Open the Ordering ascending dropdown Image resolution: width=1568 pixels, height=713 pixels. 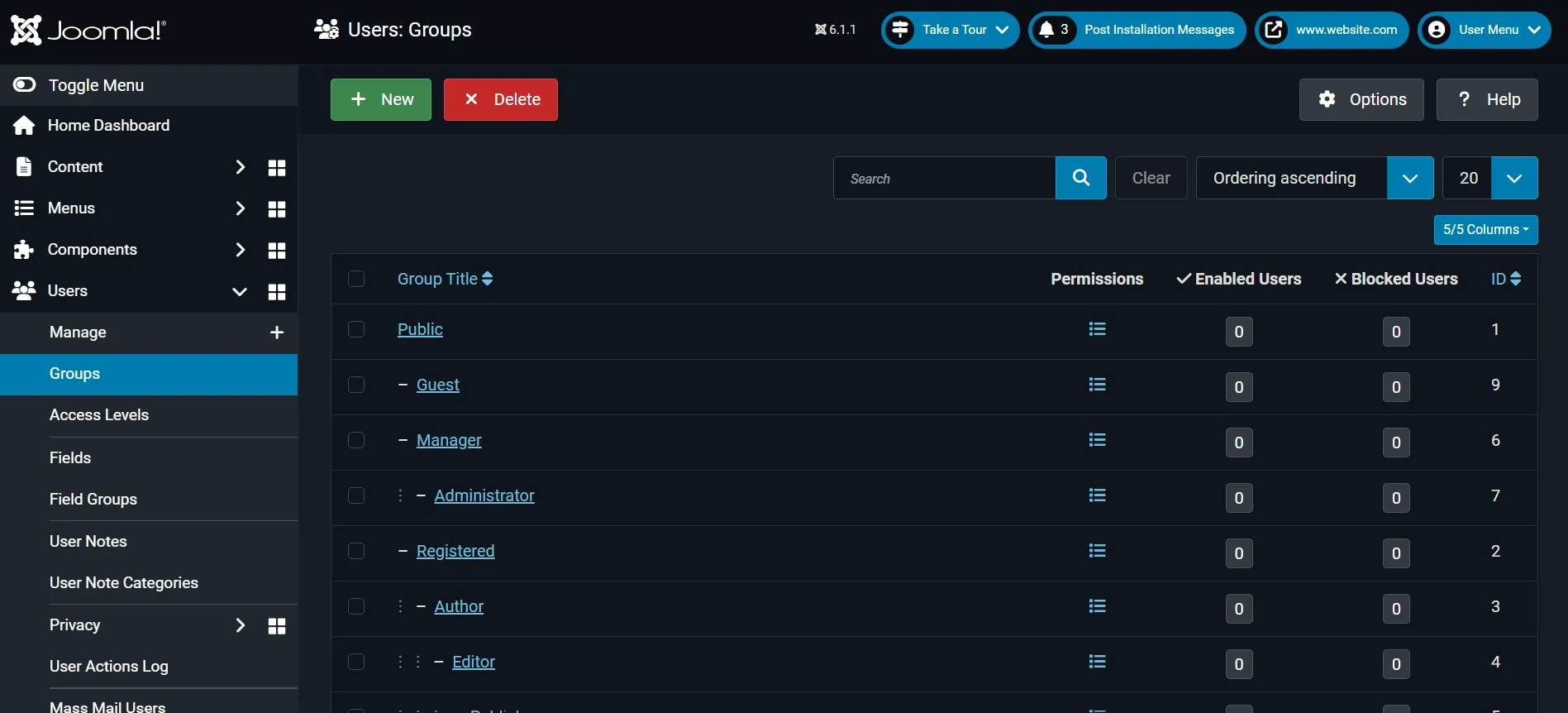click(1314, 178)
